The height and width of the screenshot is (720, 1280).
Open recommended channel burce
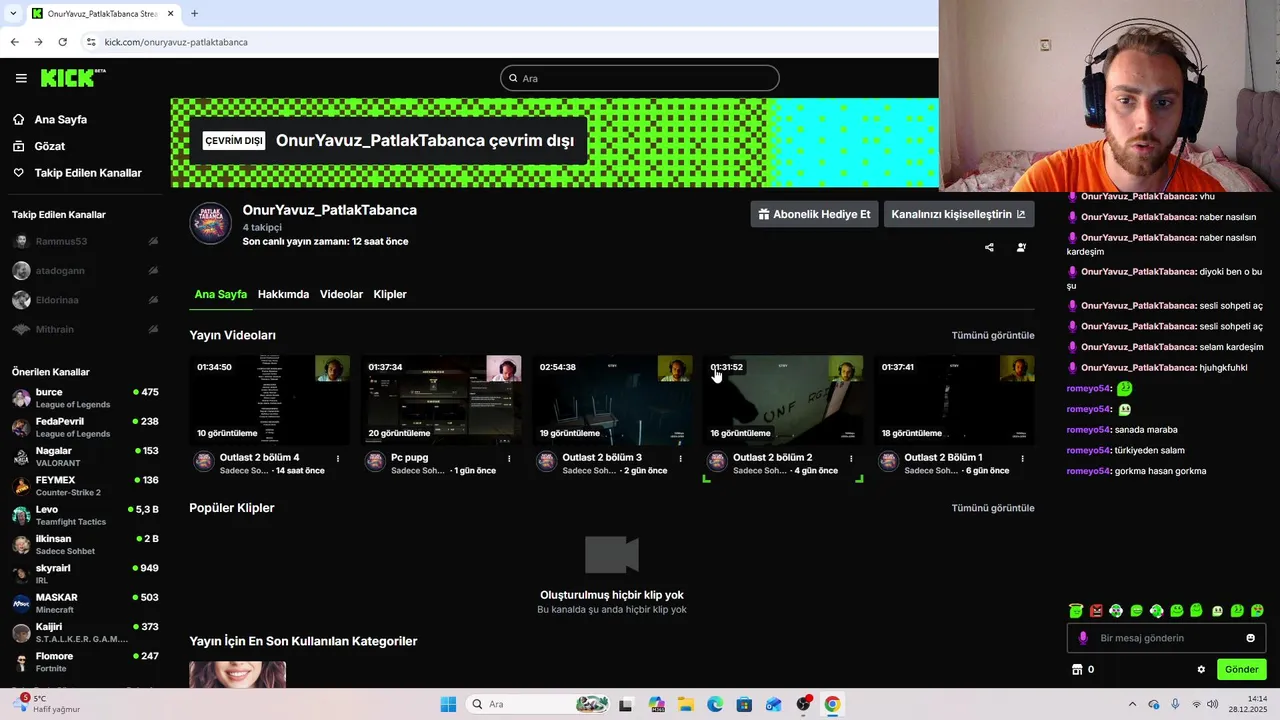pos(85,398)
